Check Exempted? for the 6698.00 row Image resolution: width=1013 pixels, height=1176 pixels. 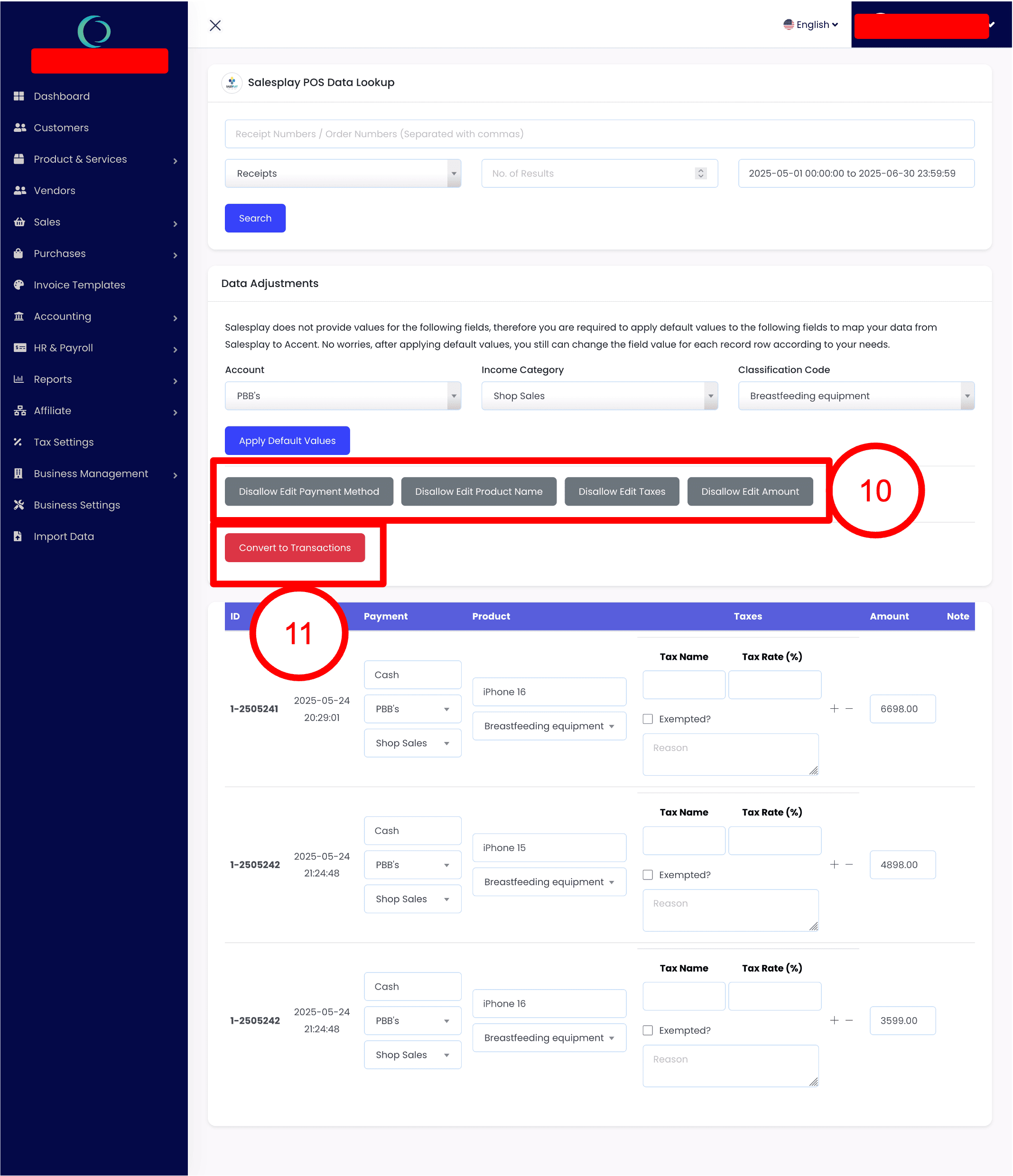(x=648, y=719)
